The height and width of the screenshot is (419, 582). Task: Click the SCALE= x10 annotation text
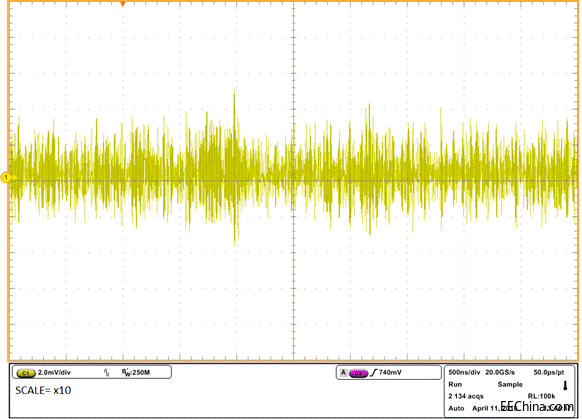coord(43,390)
